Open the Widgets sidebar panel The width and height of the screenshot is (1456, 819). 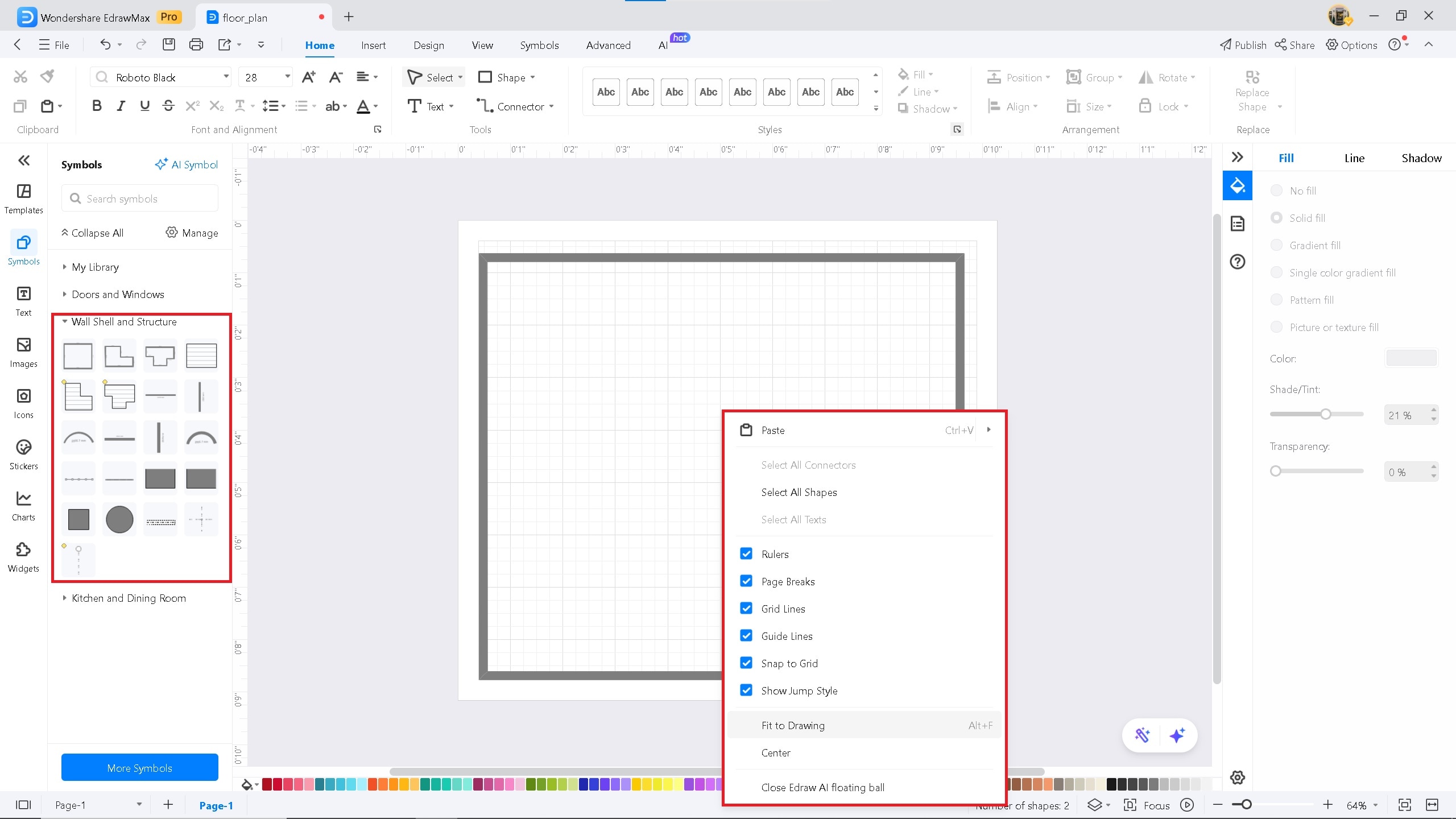[23, 557]
